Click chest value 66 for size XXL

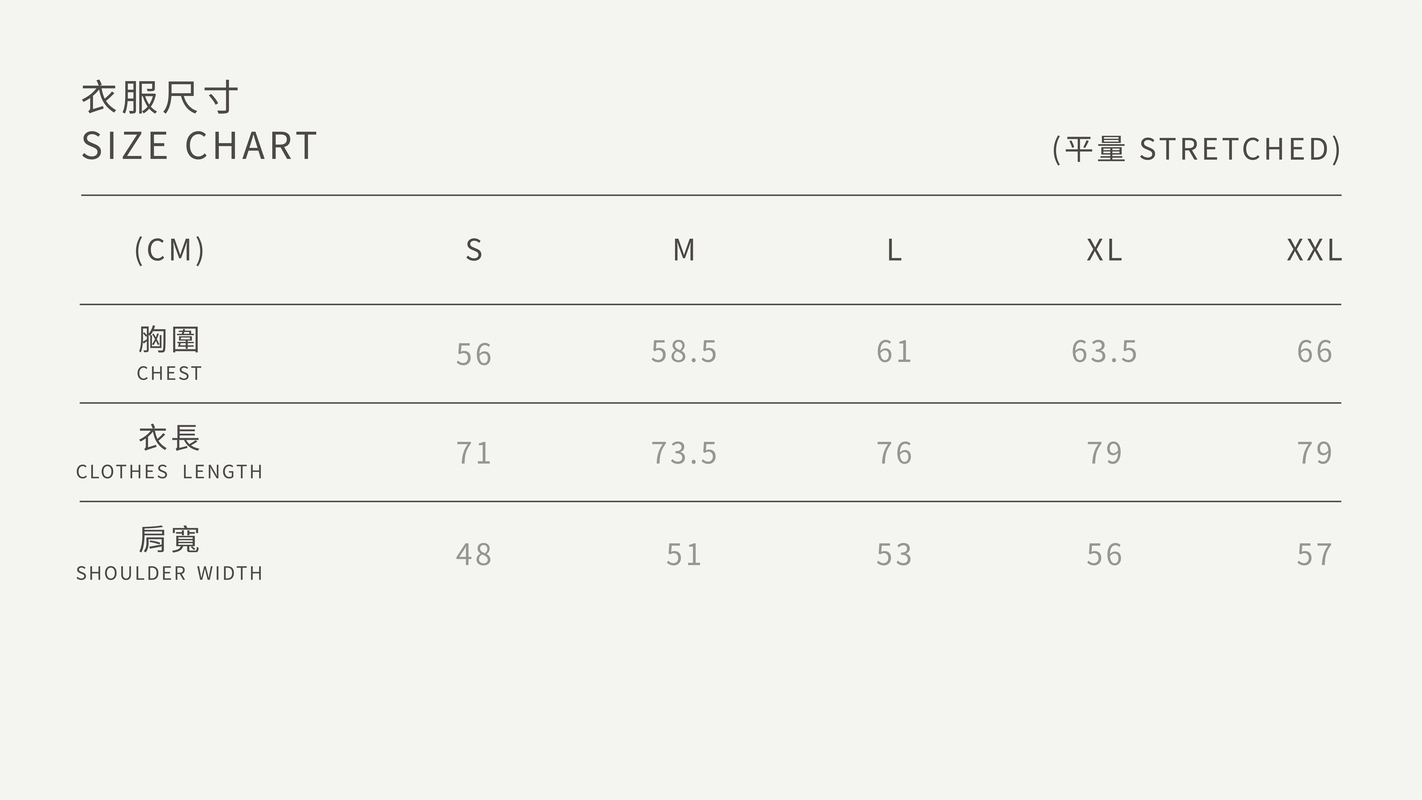[1314, 352]
